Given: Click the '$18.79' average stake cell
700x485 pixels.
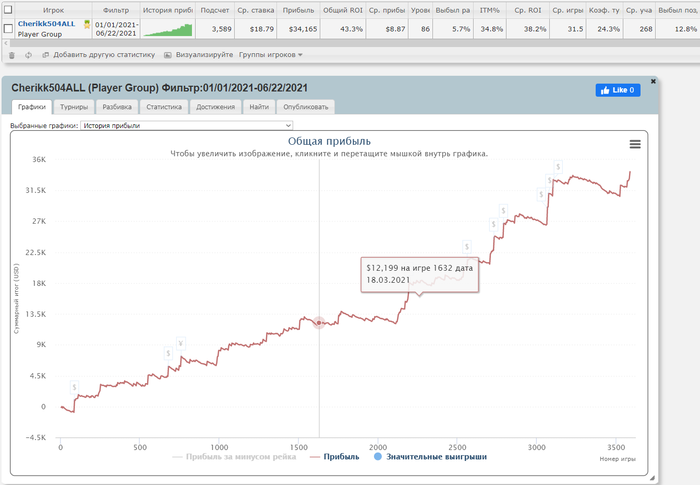Looking at the screenshot, I should click(x=255, y=29).
